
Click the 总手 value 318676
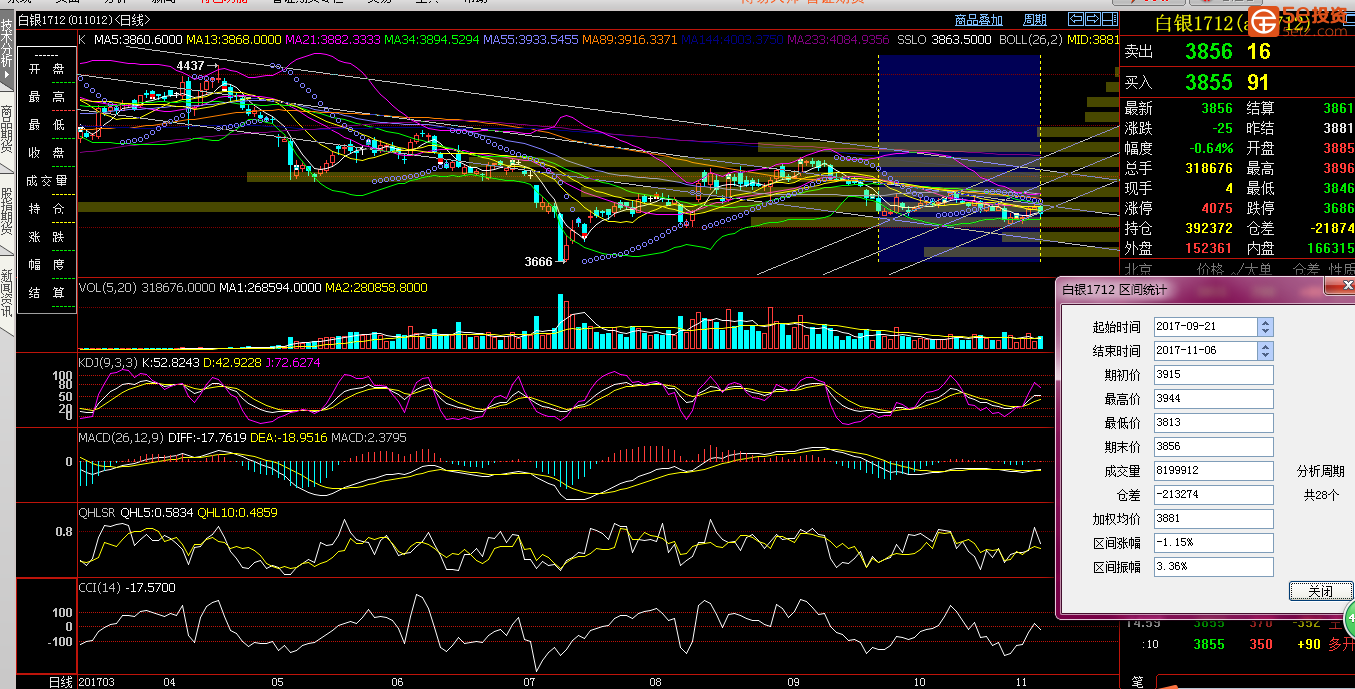[1209, 168]
